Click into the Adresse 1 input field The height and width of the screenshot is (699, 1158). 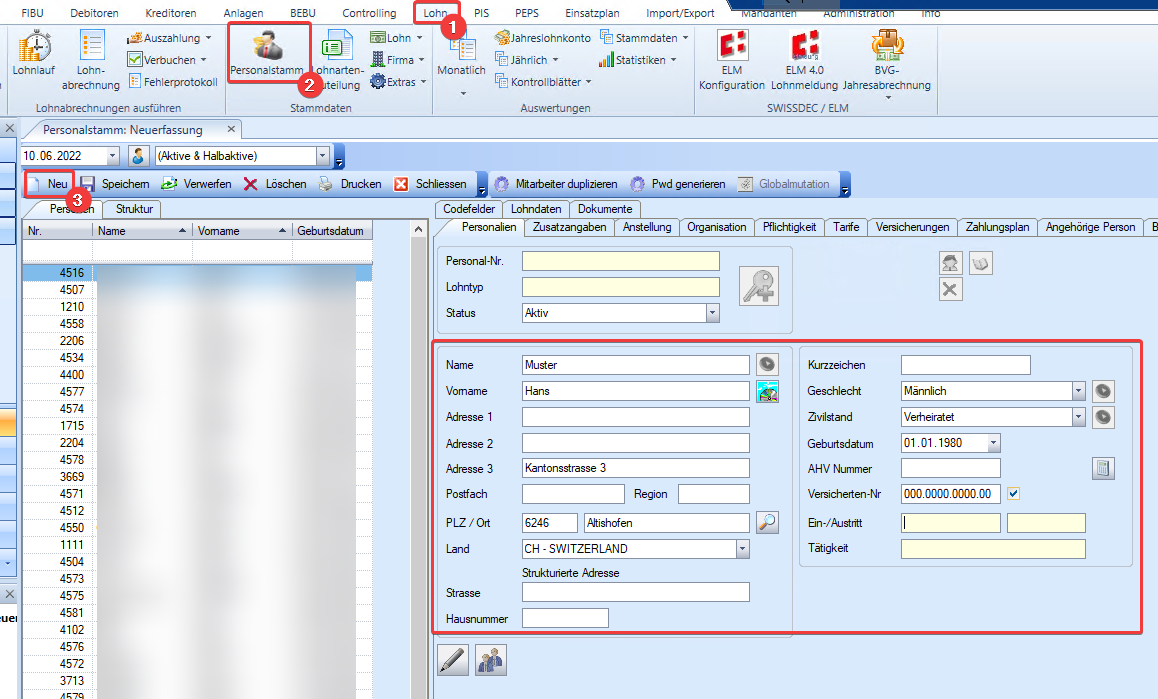click(x=635, y=417)
